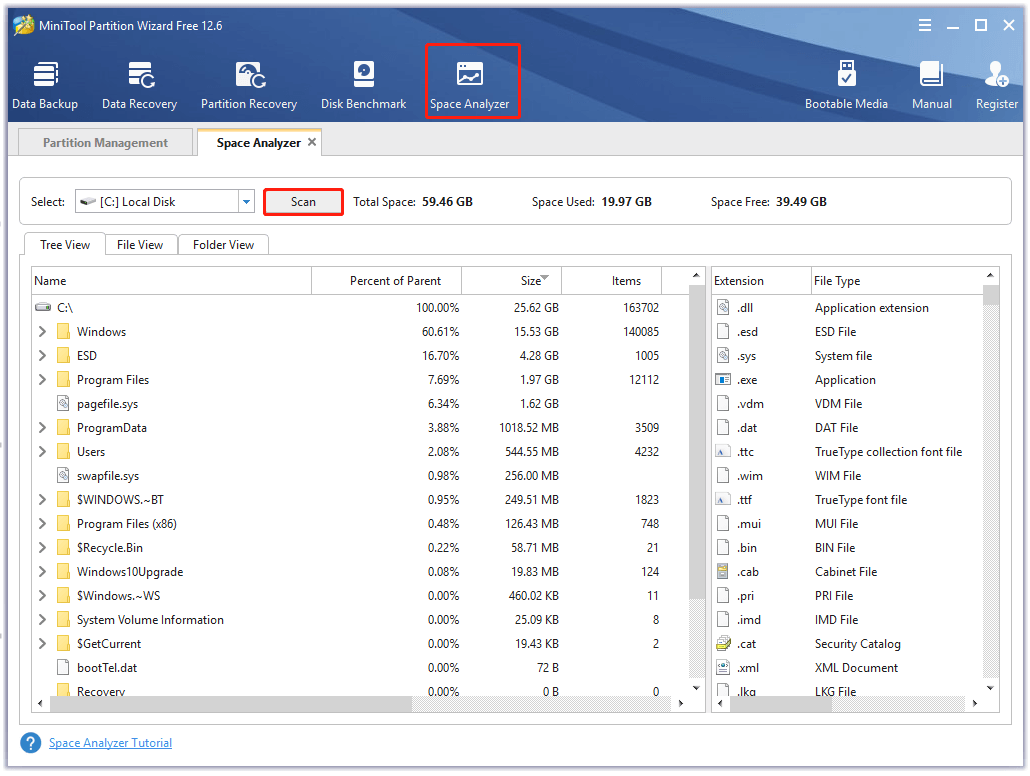Open the Data Backup tool
1030x776 pixels.
[x=44, y=85]
